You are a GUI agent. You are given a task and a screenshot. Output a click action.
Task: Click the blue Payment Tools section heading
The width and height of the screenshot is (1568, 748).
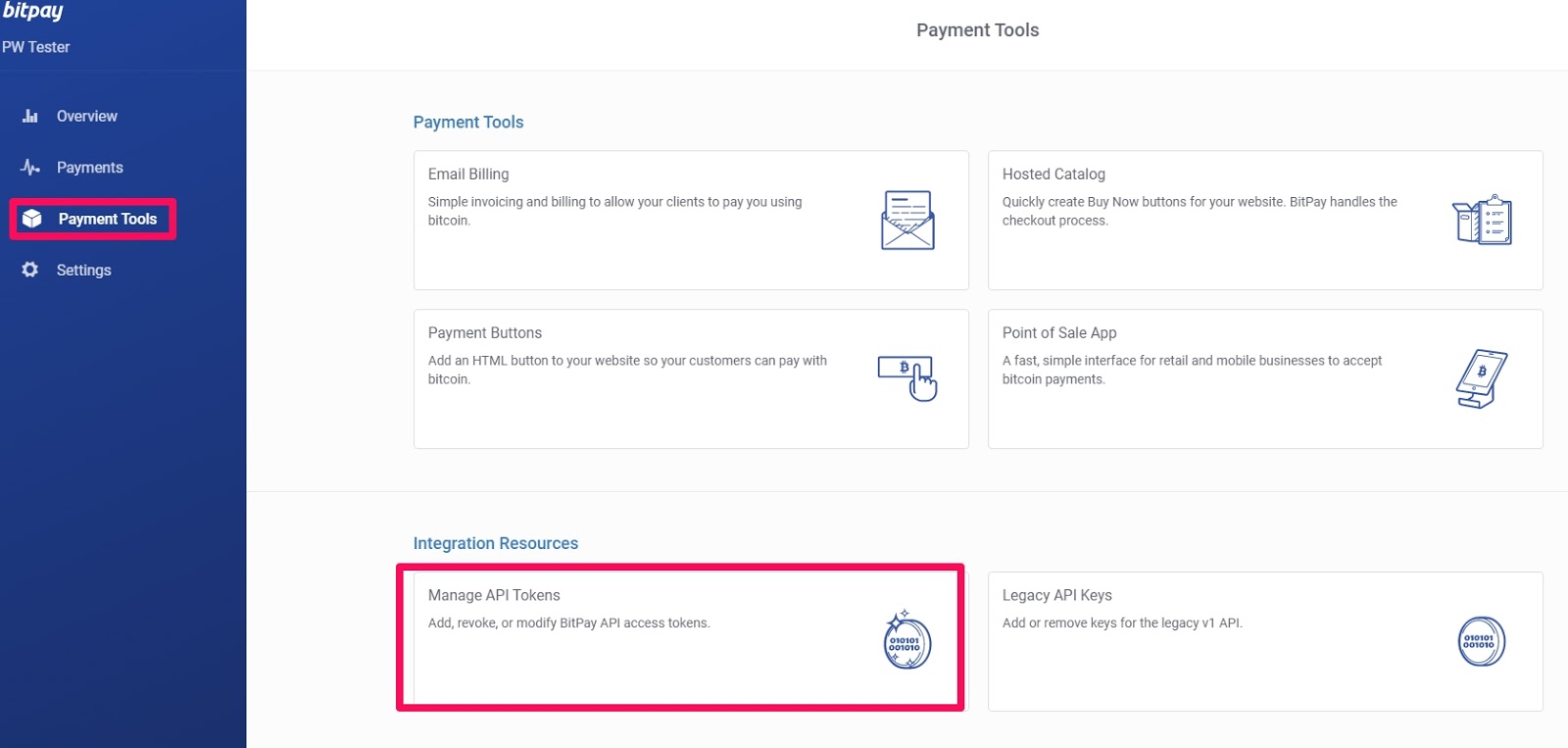pos(468,122)
